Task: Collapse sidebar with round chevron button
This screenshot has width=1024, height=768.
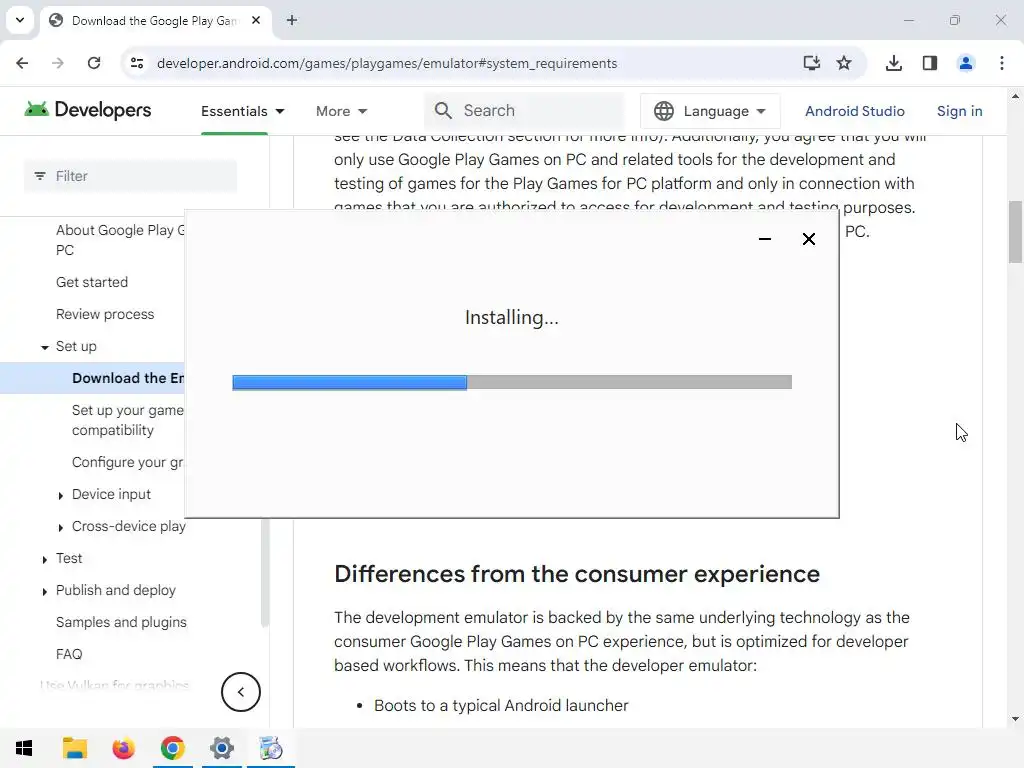Action: pyautogui.click(x=240, y=692)
